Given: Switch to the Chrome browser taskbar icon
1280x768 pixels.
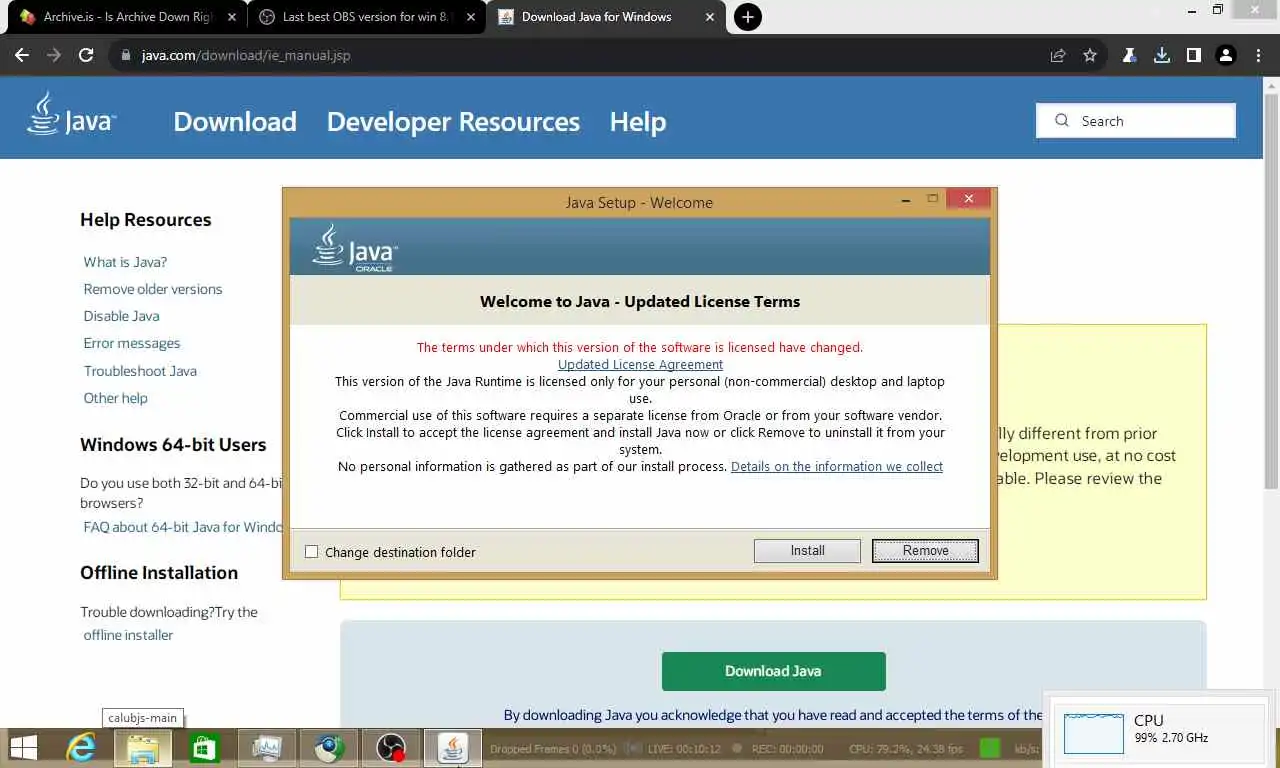Looking at the screenshot, I should click(329, 748).
